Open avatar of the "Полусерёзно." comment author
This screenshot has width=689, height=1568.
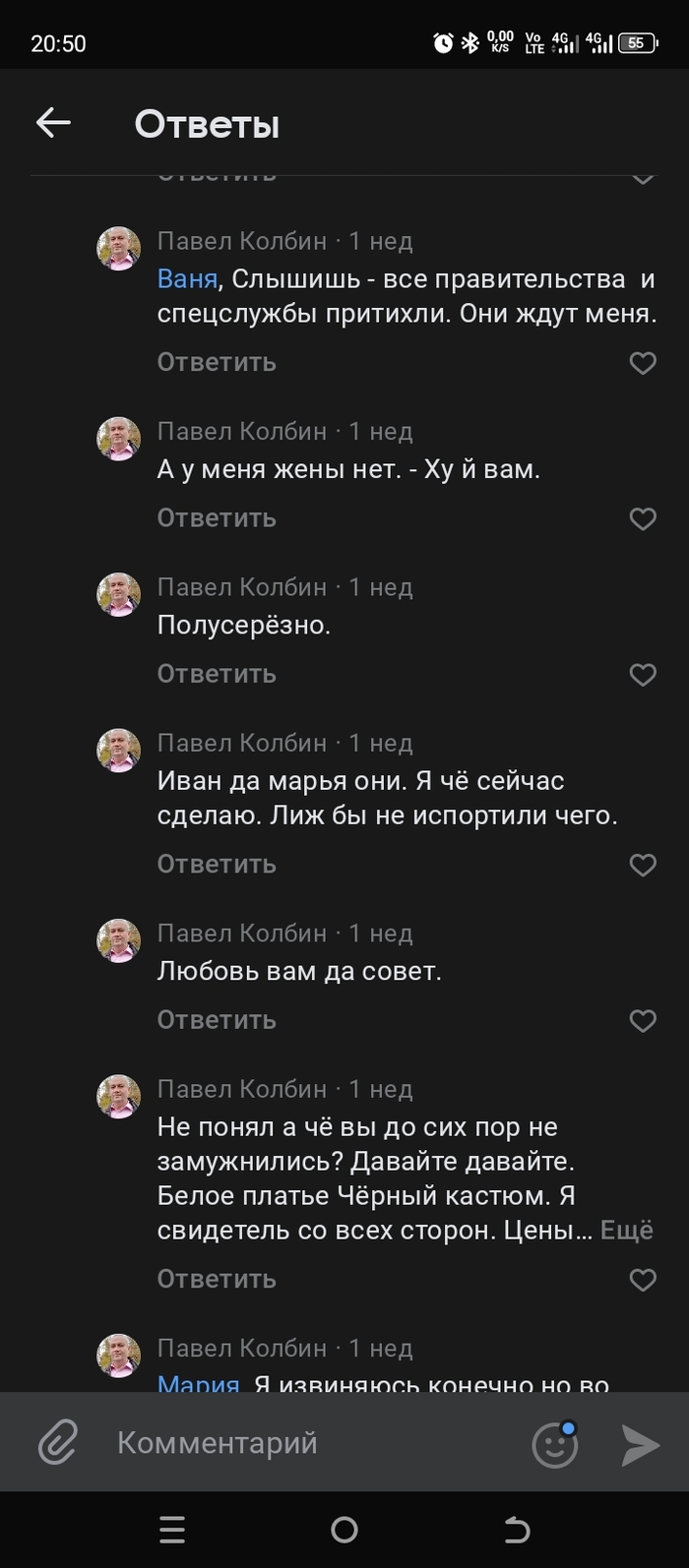[118, 594]
